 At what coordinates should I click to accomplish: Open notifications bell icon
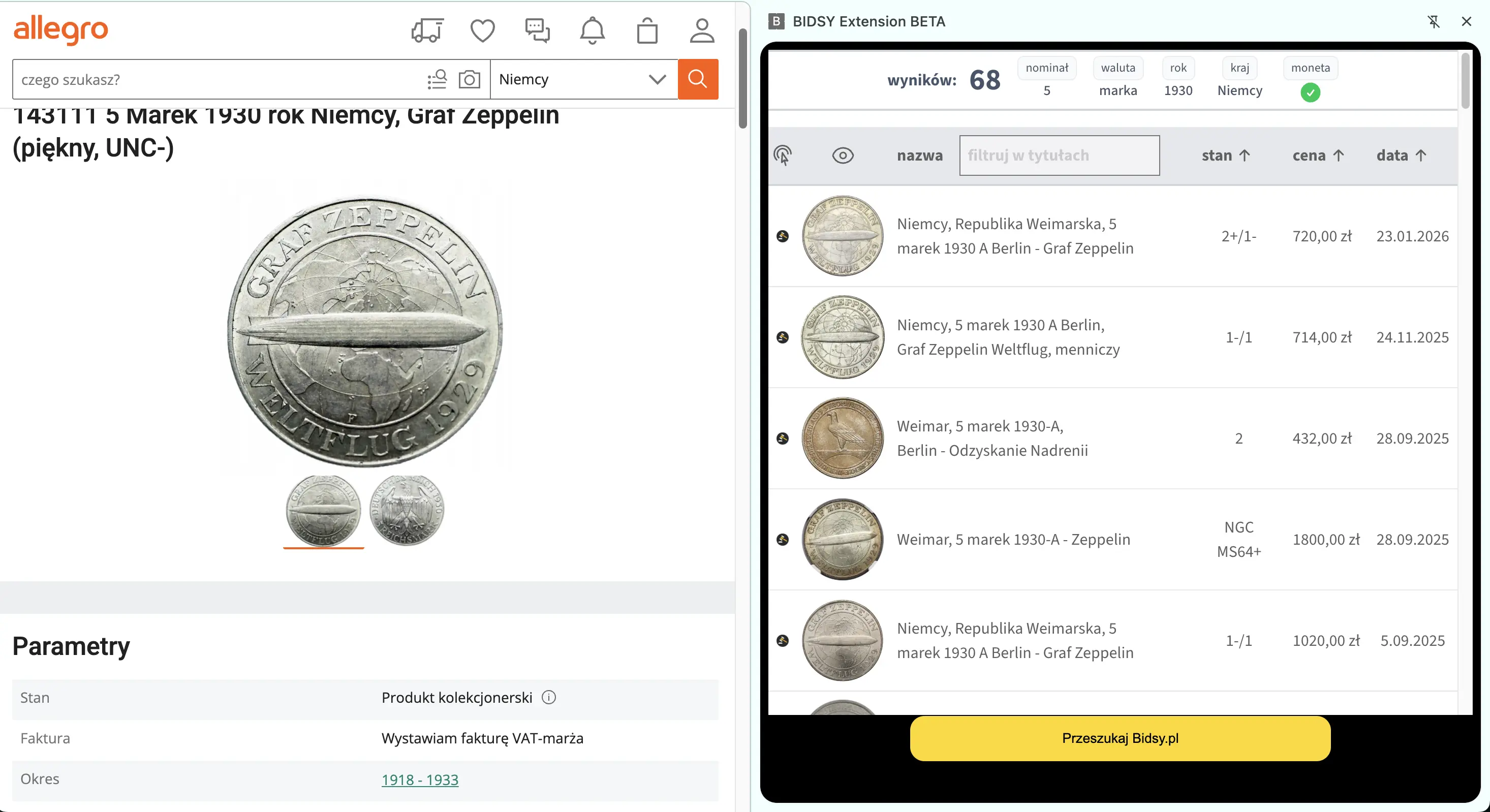pos(592,30)
